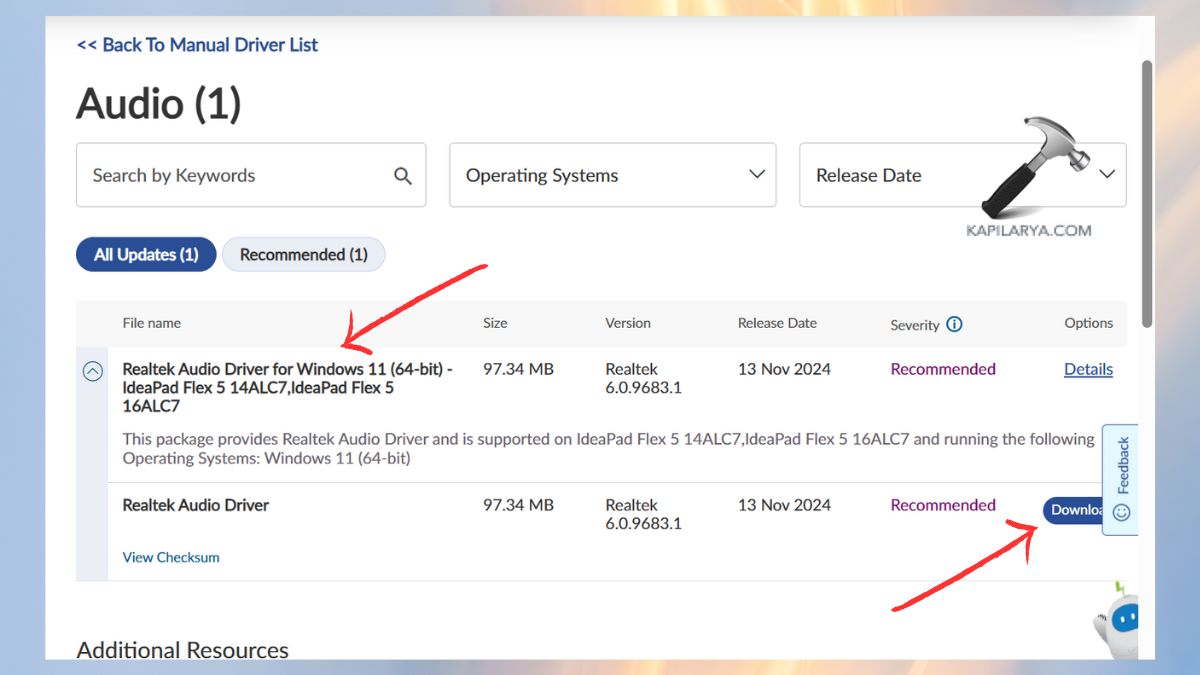The image size is (1200, 675).
Task: Collapse the Realtek driver row with circled chevron
Action: point(92,372)
